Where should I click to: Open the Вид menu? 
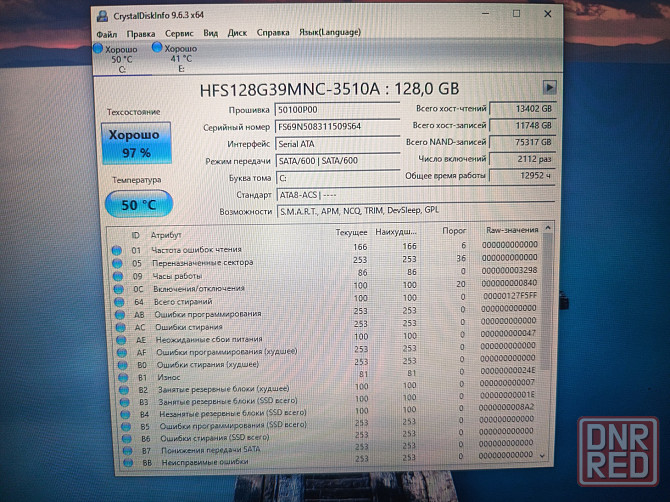[210, 33]
